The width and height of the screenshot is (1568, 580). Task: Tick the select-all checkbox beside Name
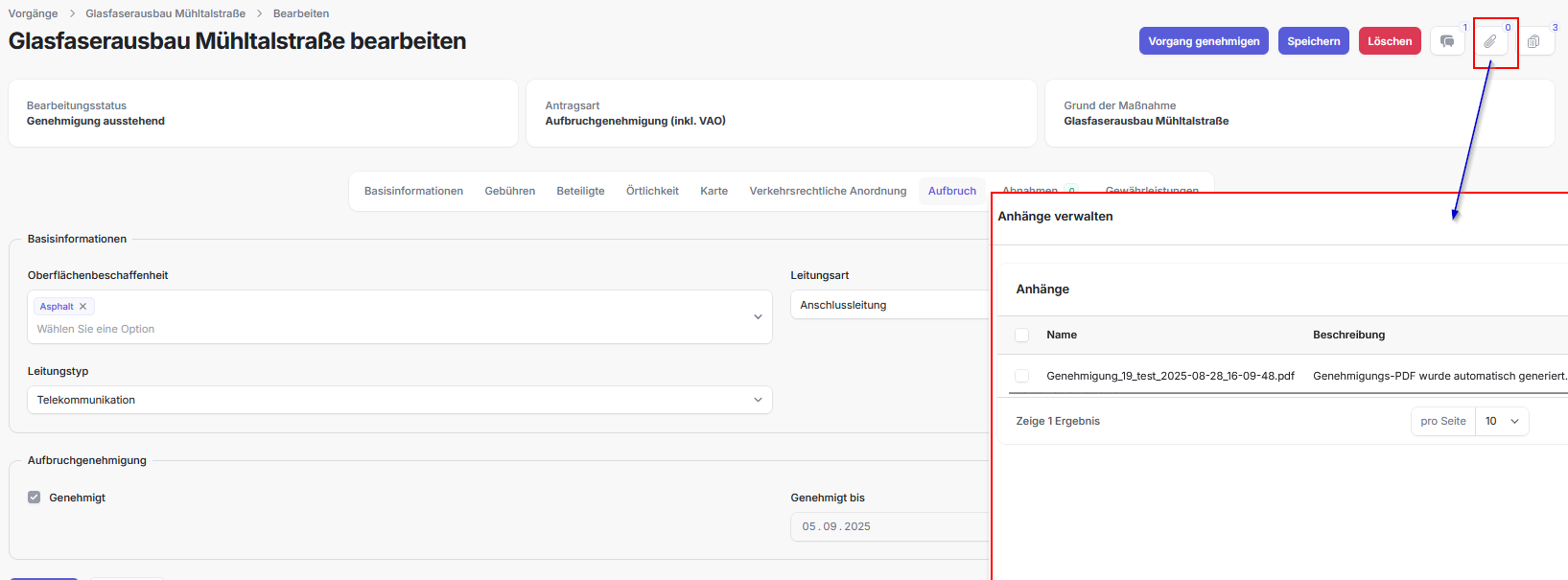(x=1021, y=335)
